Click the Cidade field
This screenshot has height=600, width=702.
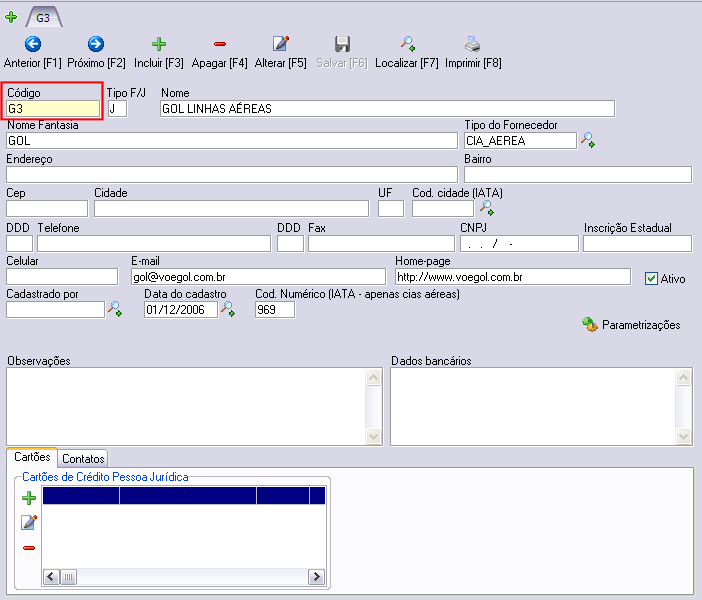231,209
